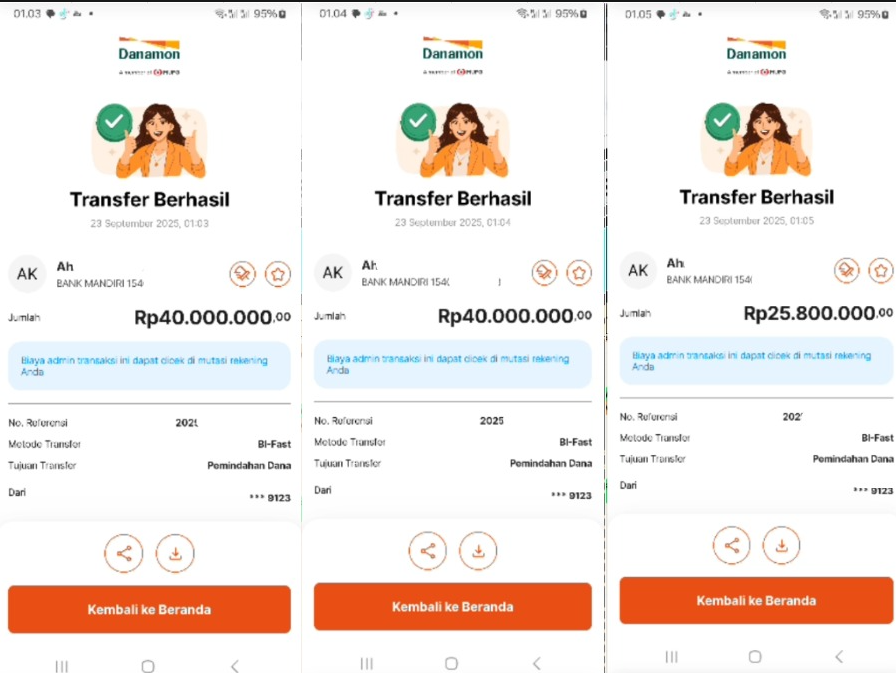Click Kembali ke Beranda on the Rp25.800.000 receipt
Screen dimensions: 896x673
click(756, 600)
